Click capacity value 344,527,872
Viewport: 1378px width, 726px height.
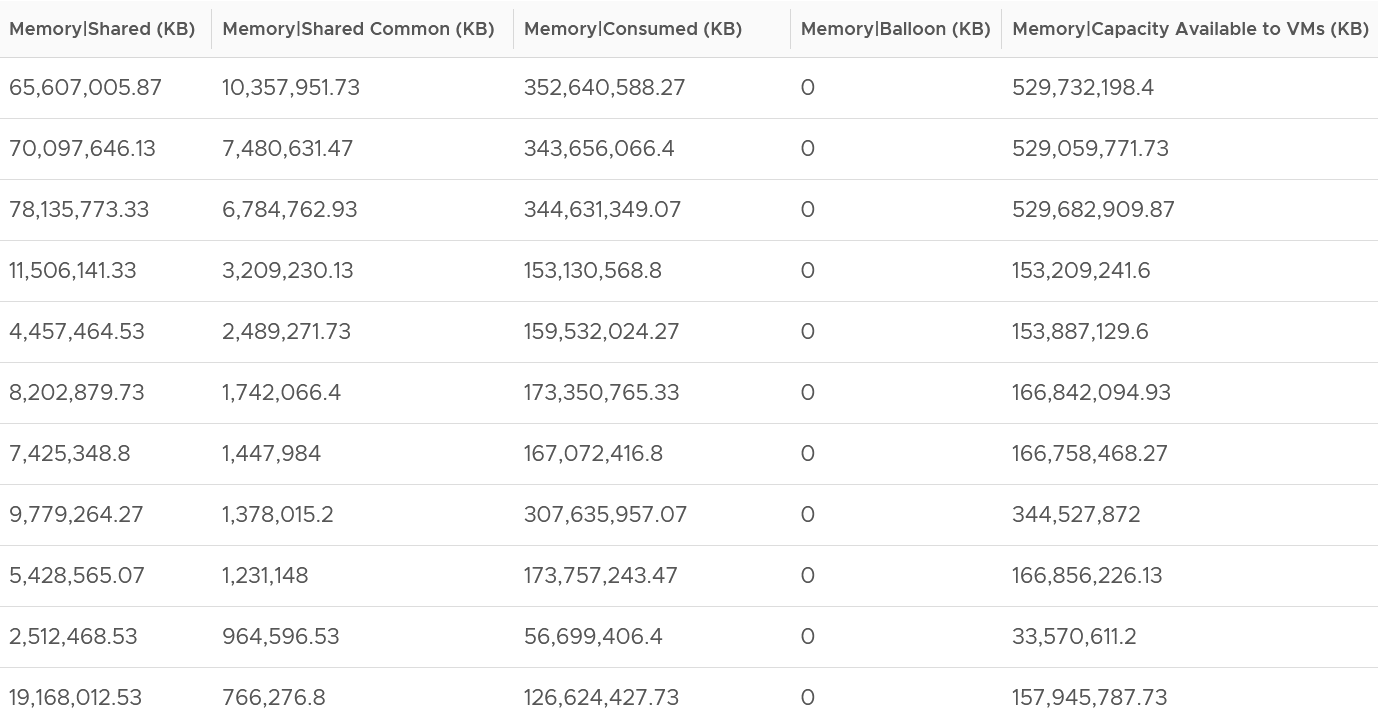click(1076, 515)
